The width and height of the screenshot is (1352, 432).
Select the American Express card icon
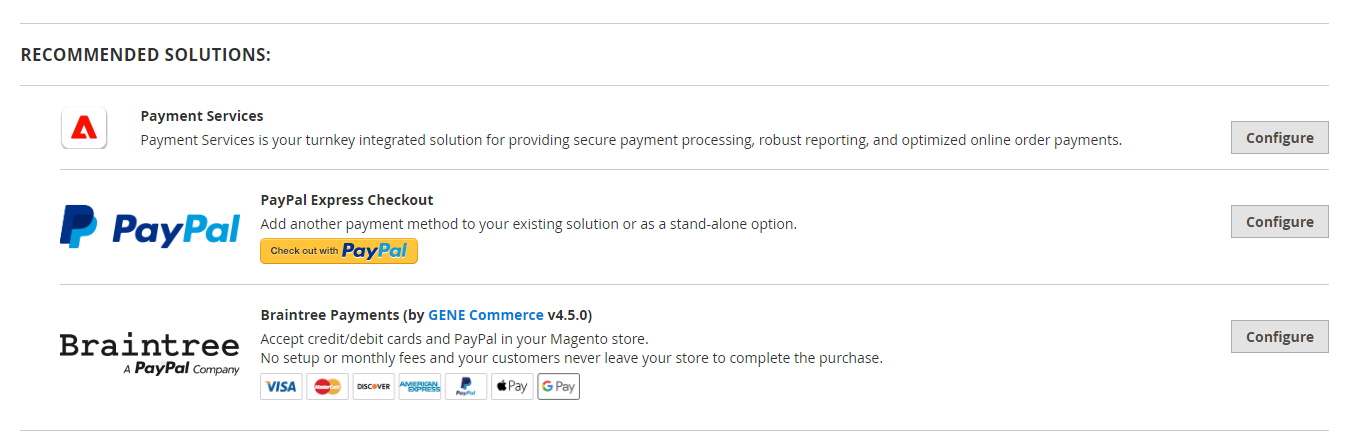coord(420,387)
